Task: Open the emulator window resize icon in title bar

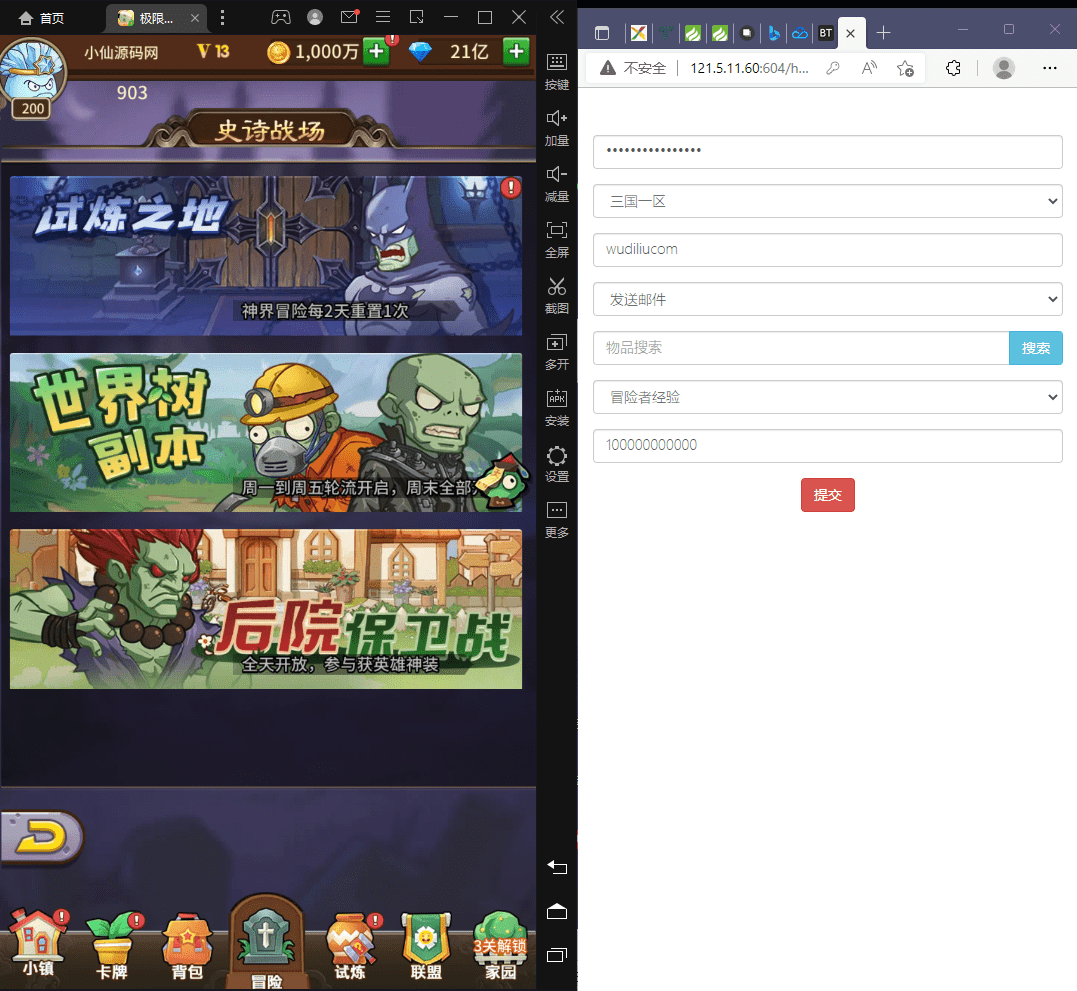Action: [416, 17]
